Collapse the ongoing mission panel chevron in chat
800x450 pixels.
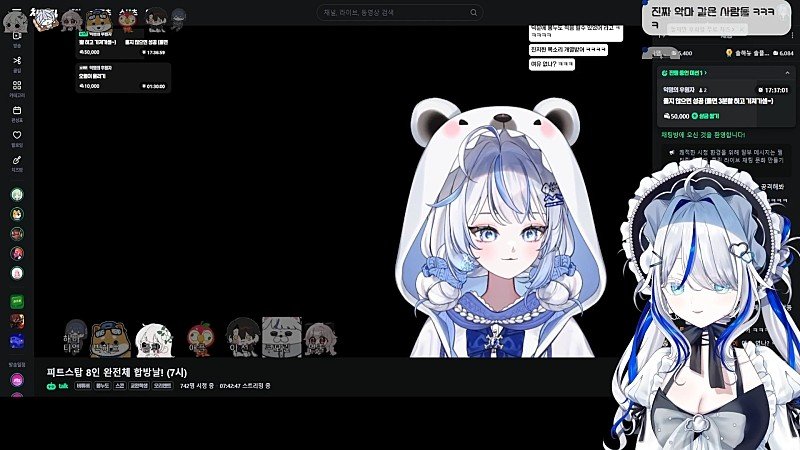click(x=787, y=73)
